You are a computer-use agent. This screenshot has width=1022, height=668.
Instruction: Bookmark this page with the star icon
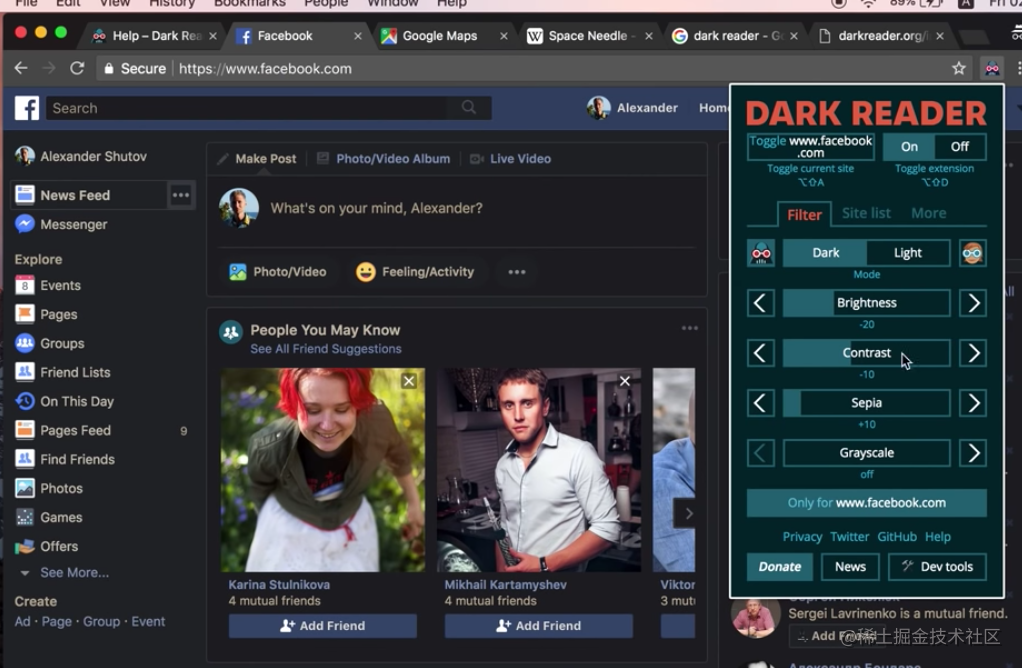click(958, 68)
